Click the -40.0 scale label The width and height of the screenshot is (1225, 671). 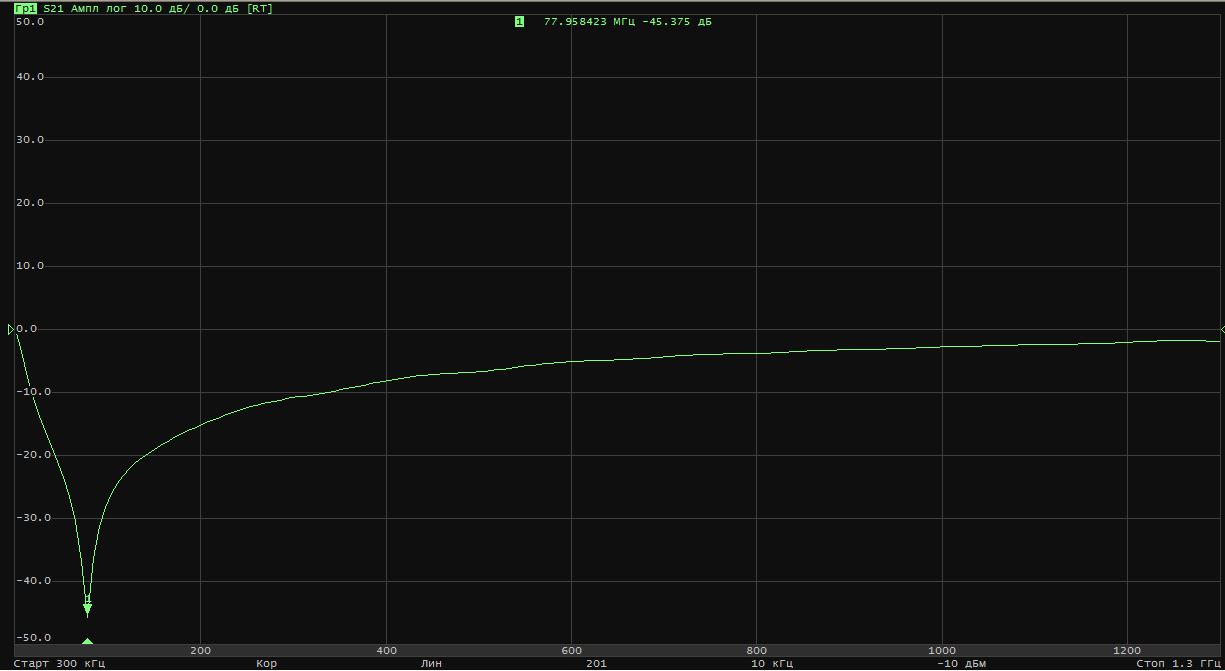coord(33,581)
